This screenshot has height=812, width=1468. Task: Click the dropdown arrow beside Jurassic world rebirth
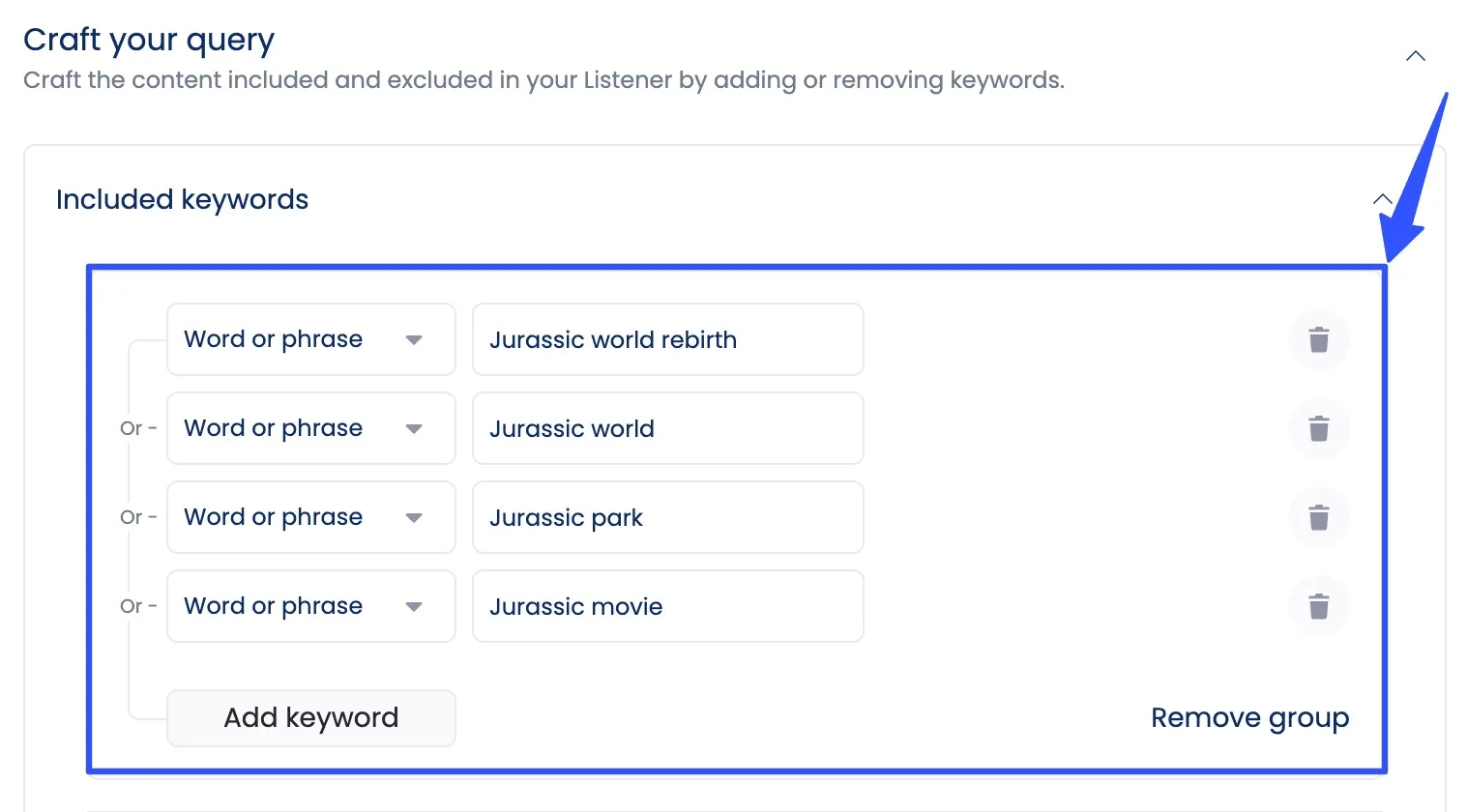[x=414, y=339]
